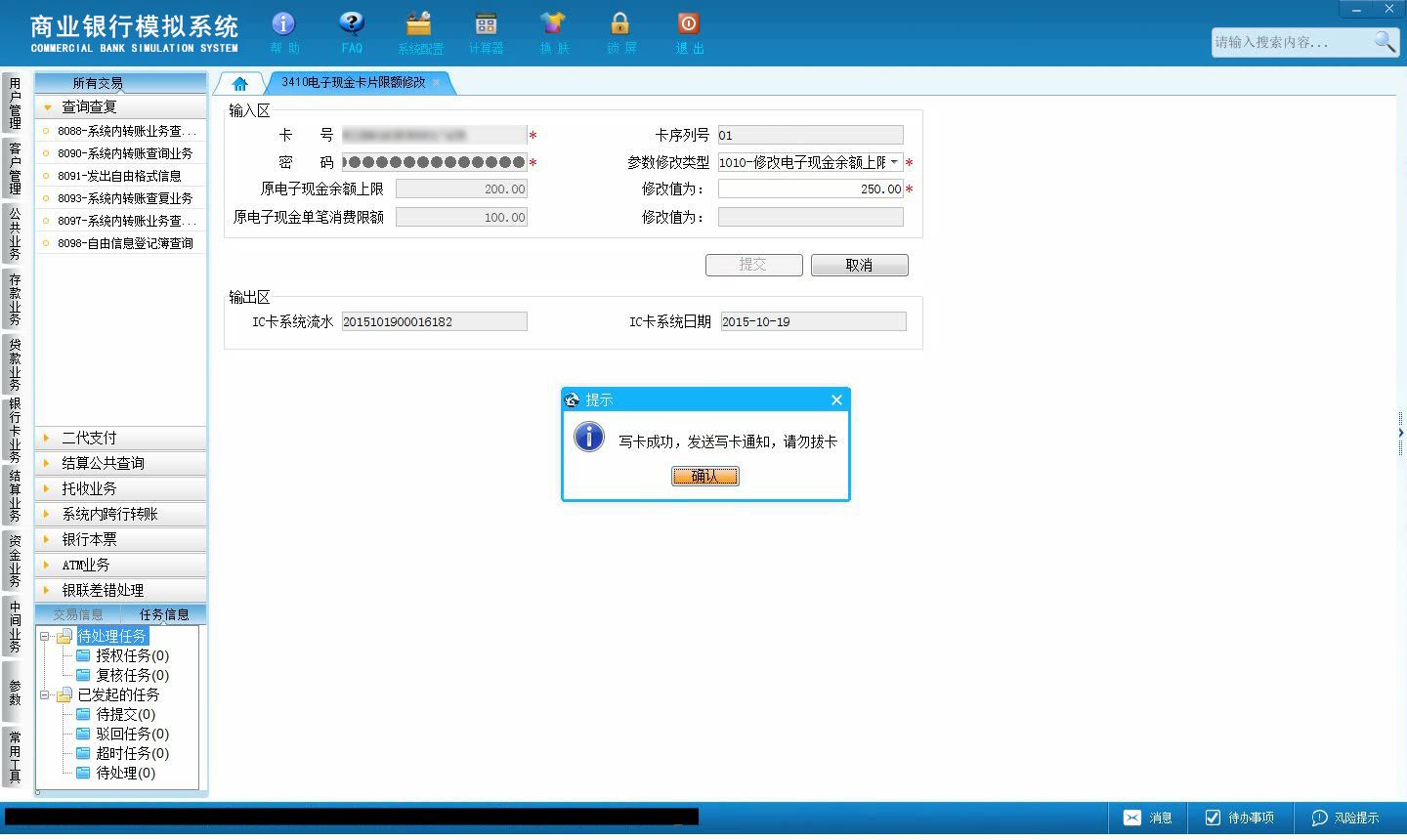1407x840 pixels.
Task: Click the 驳回任务(0) folder icon
Action: [83, 734]
